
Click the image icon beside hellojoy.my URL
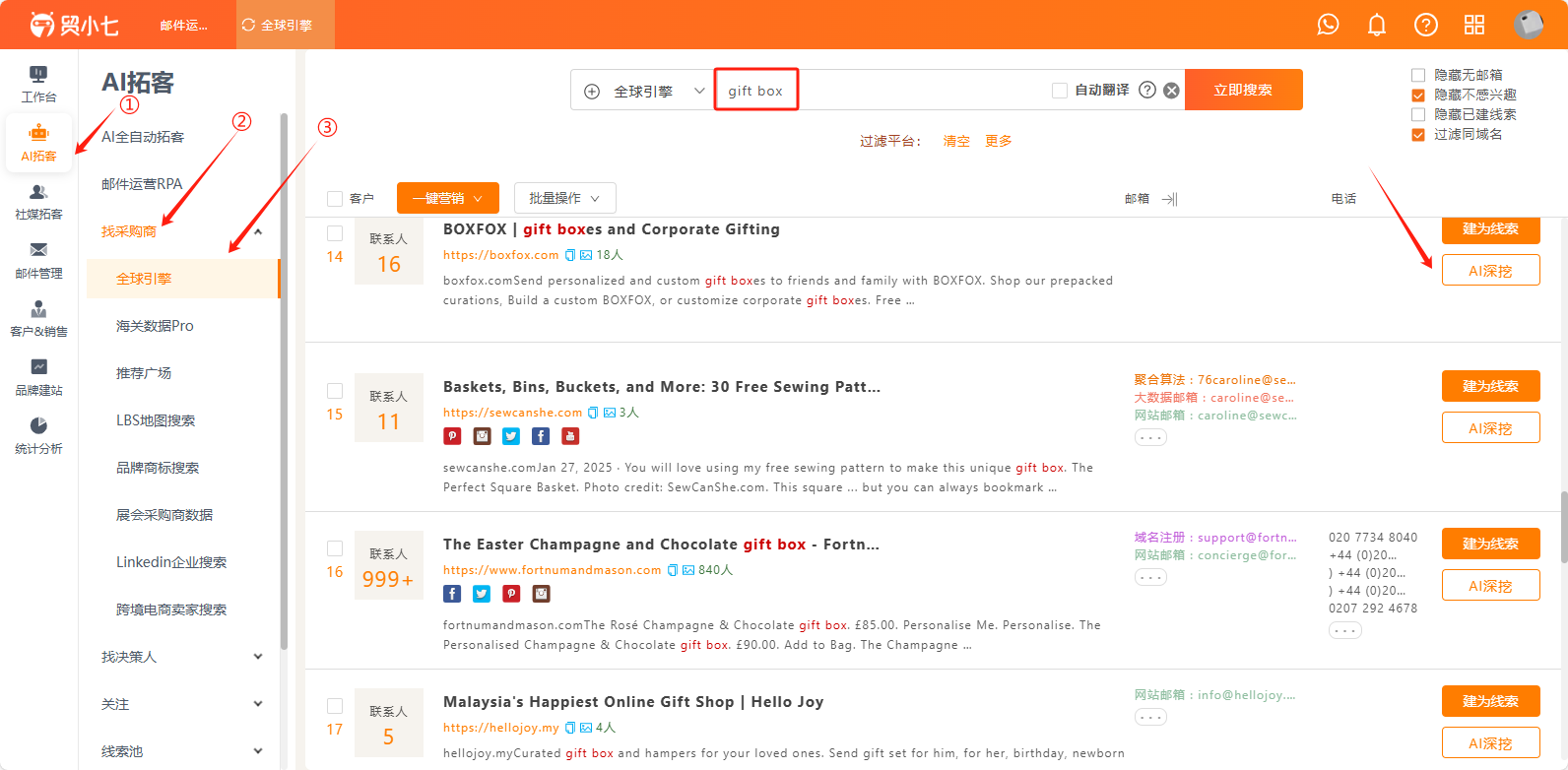coord(586,728)
